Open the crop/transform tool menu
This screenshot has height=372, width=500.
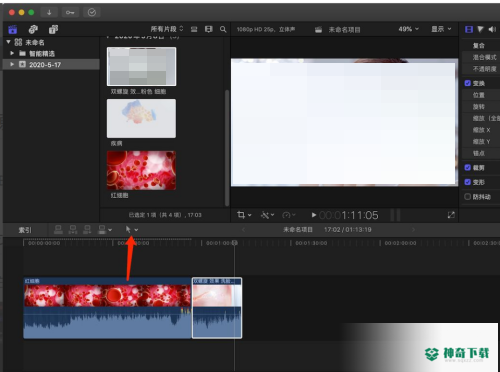pos(244,215)
